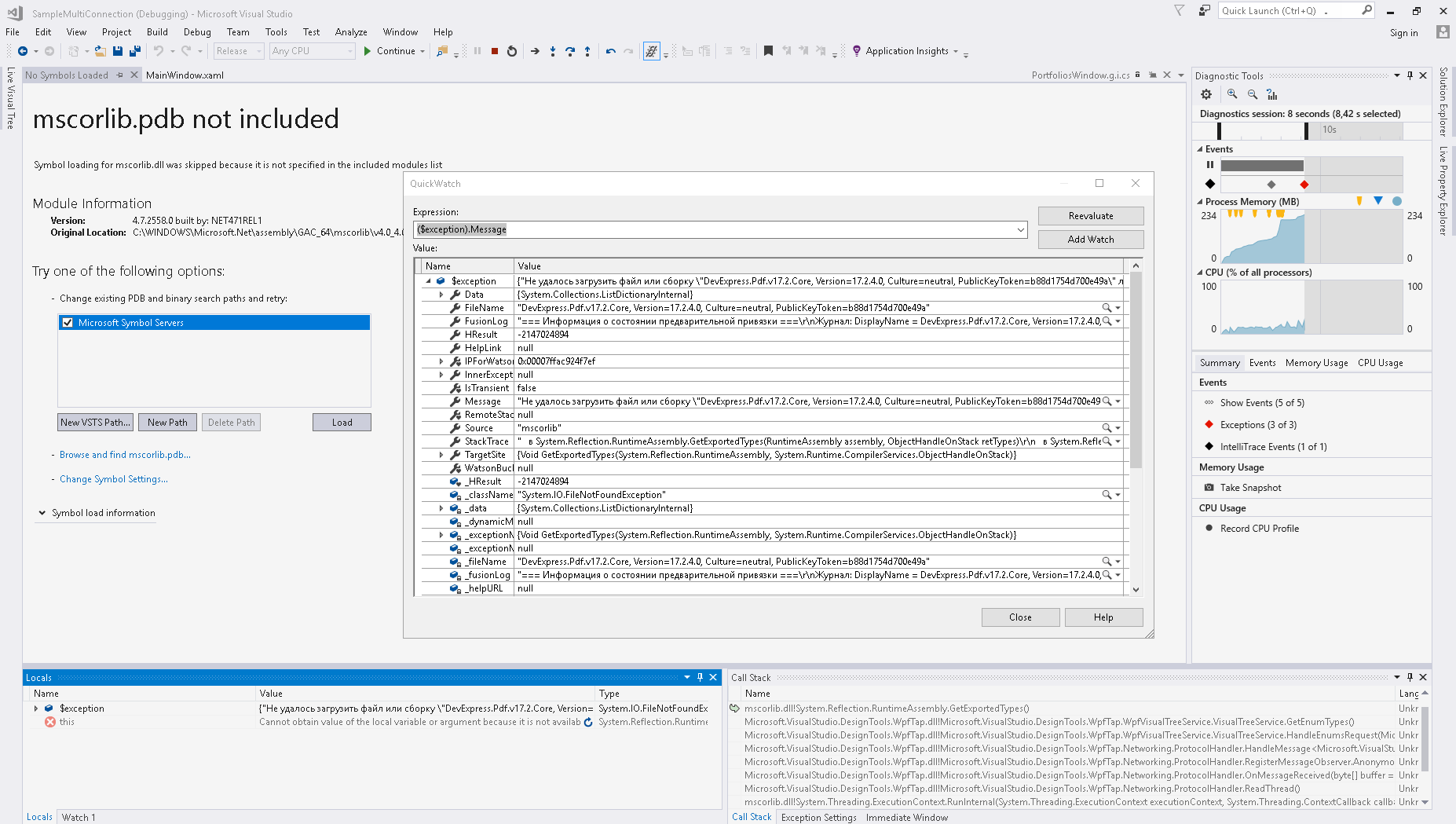The width and height of the screenshot is (1456, 824).
Task: Click the Close button in QuickWatch
Action: click(x=1020, y=617)
